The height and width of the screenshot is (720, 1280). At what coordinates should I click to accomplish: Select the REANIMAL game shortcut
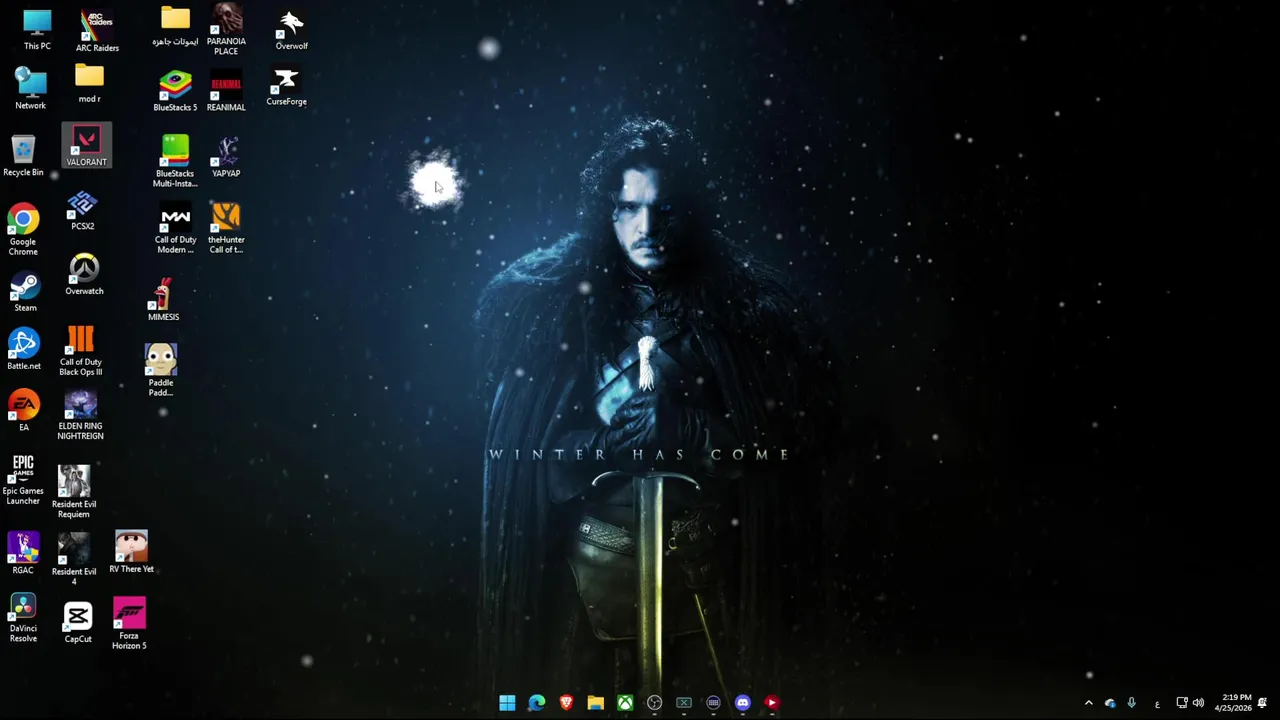226,91
